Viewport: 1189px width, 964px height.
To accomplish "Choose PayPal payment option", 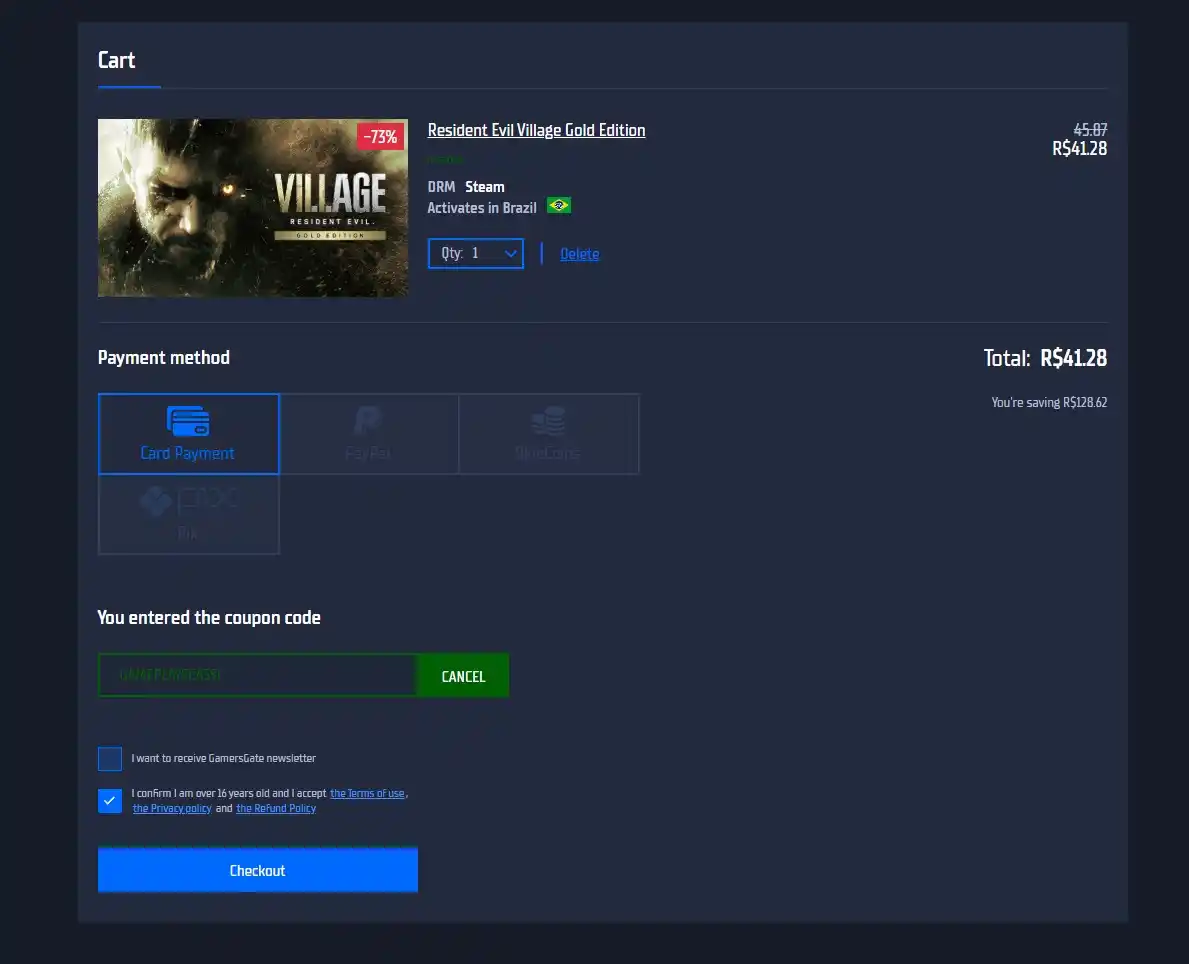I will pos(369,434).
